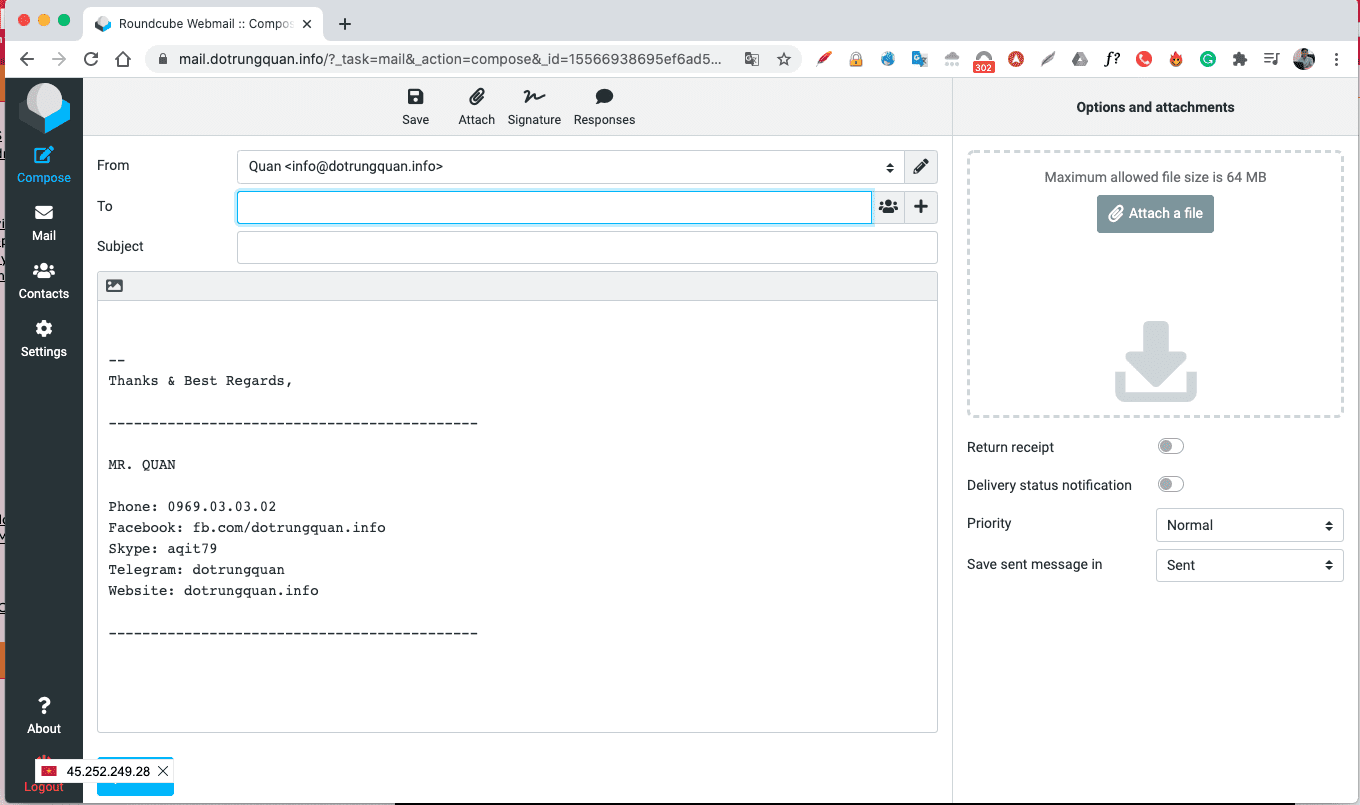Image resolution: width=1360 pixels, height=805 pixels.
Task: Open Settings from the sidebar
Action: pyautogui.click(x=44, y=339)
